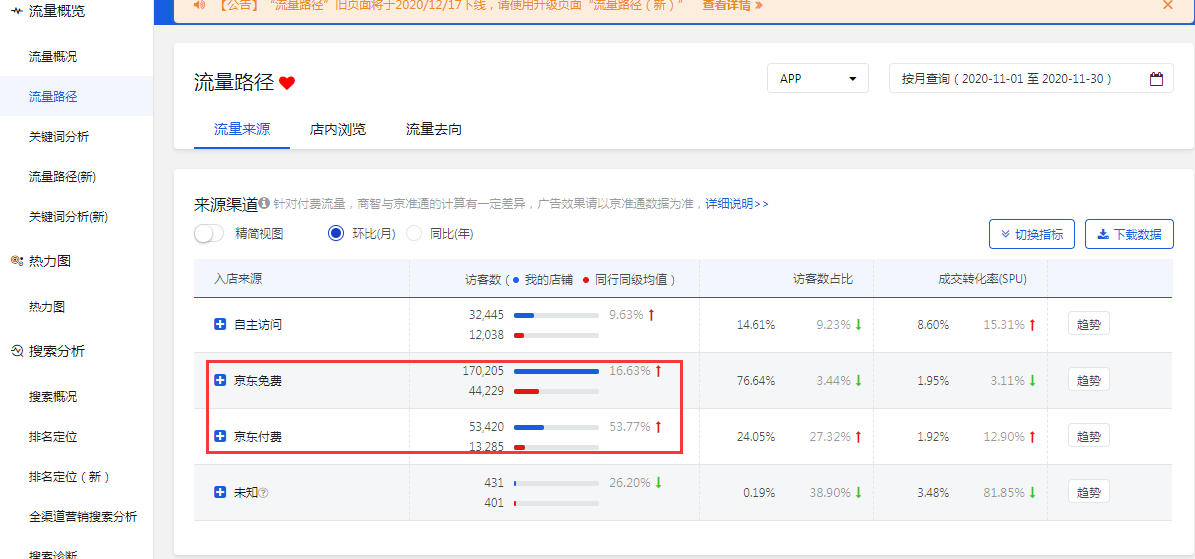Close the announcement banner

point(1168,5)
